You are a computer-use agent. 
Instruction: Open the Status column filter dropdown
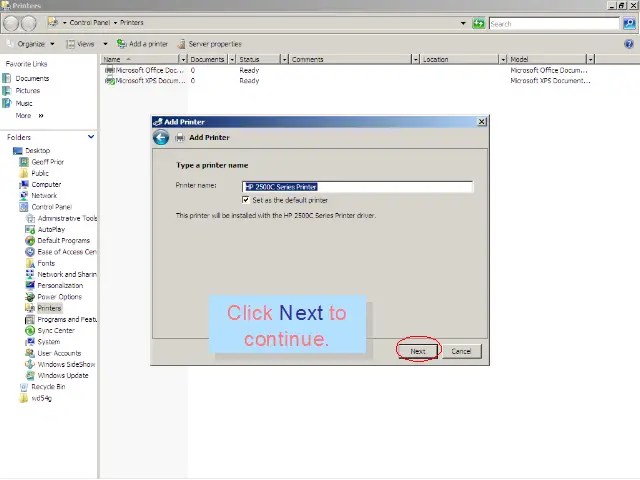(284, 60)
